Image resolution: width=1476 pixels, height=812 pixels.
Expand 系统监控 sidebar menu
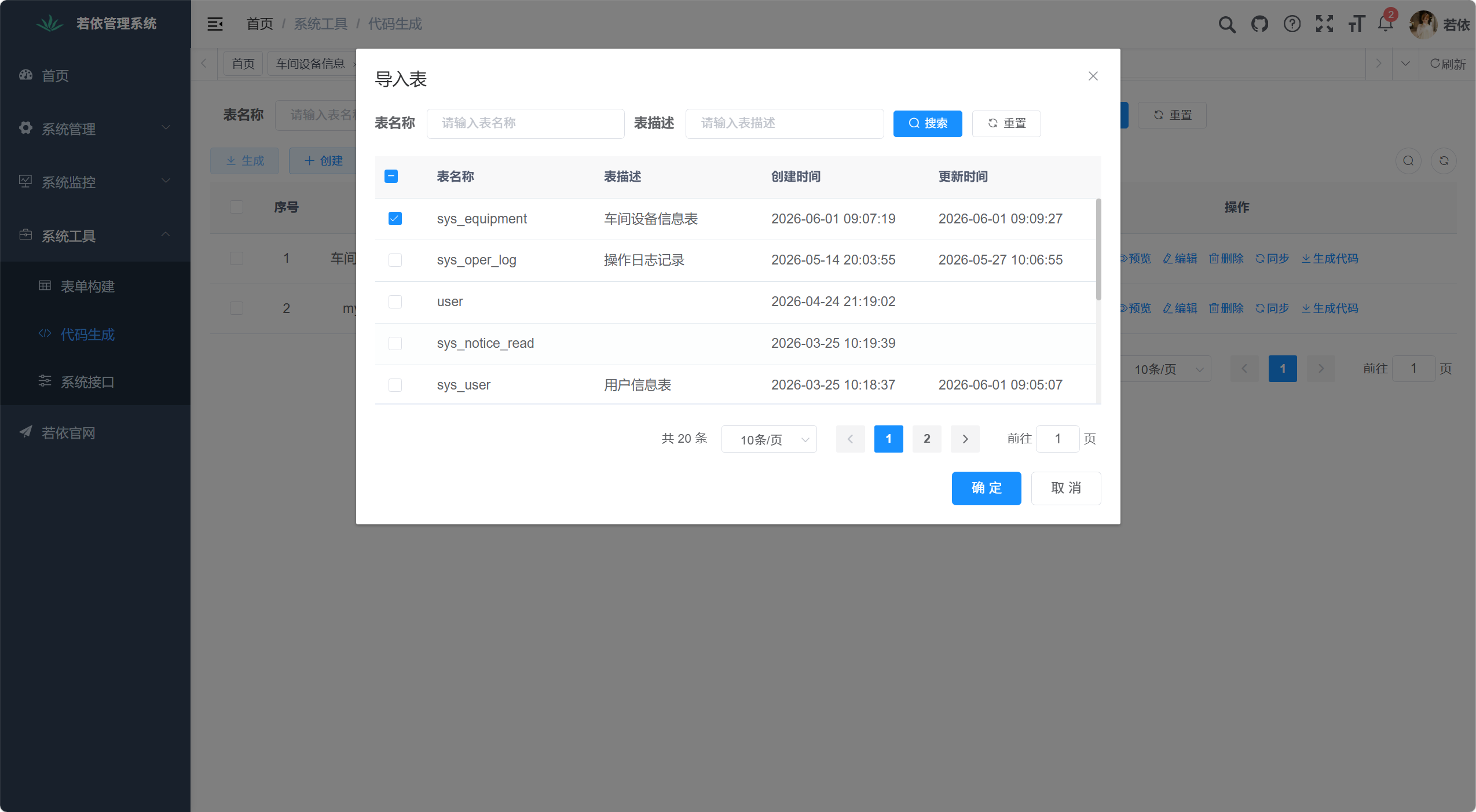(x=95, y=182)
